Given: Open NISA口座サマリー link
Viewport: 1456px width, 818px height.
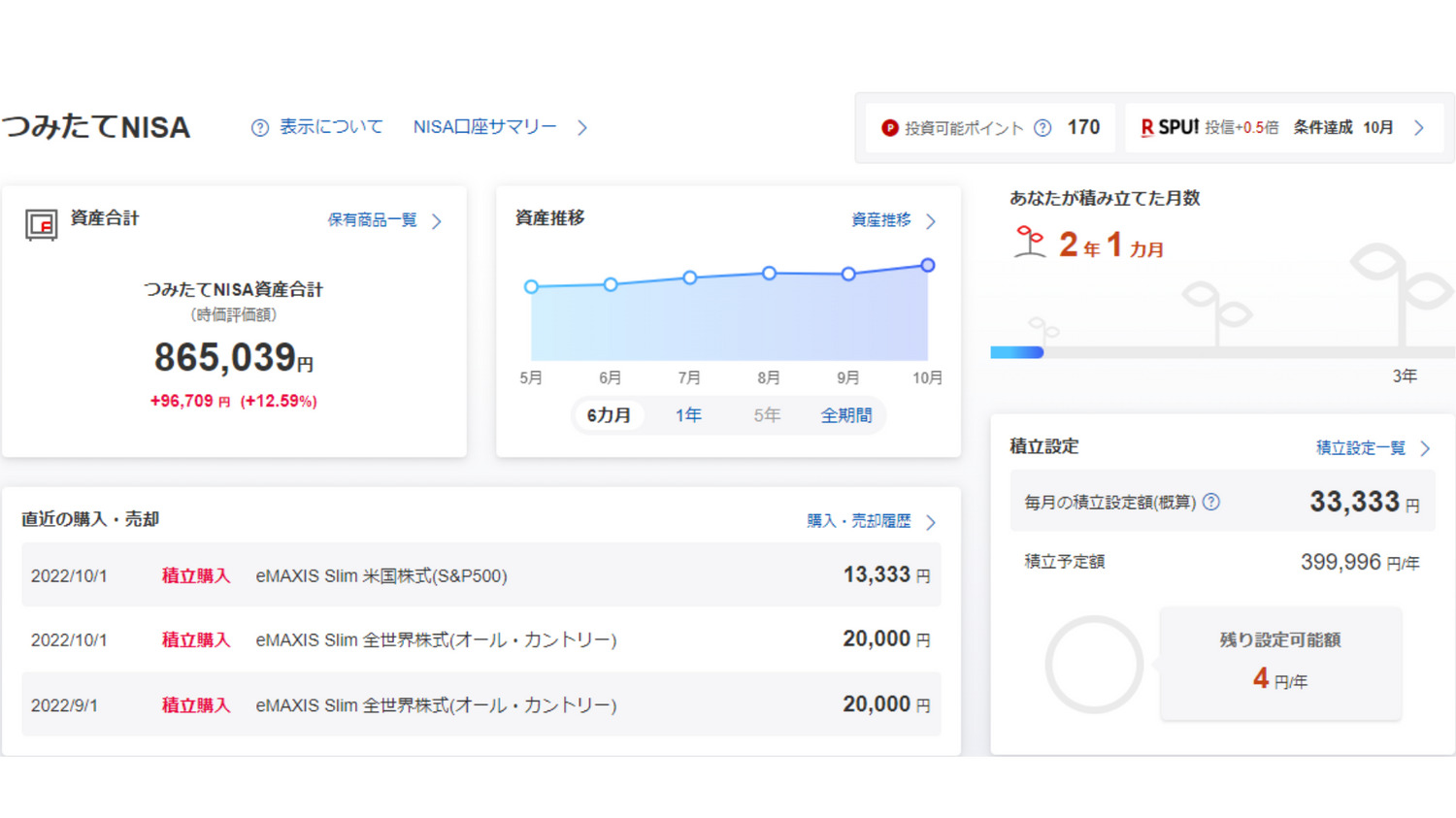Looking at the screenshot, I should (484, 127).
